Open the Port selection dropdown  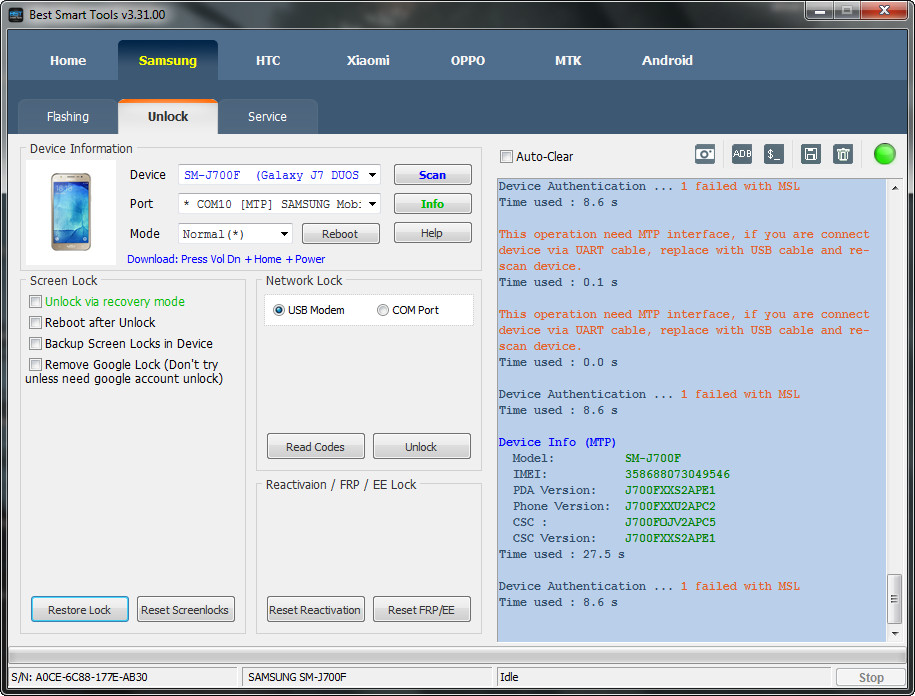coord(372,204)
